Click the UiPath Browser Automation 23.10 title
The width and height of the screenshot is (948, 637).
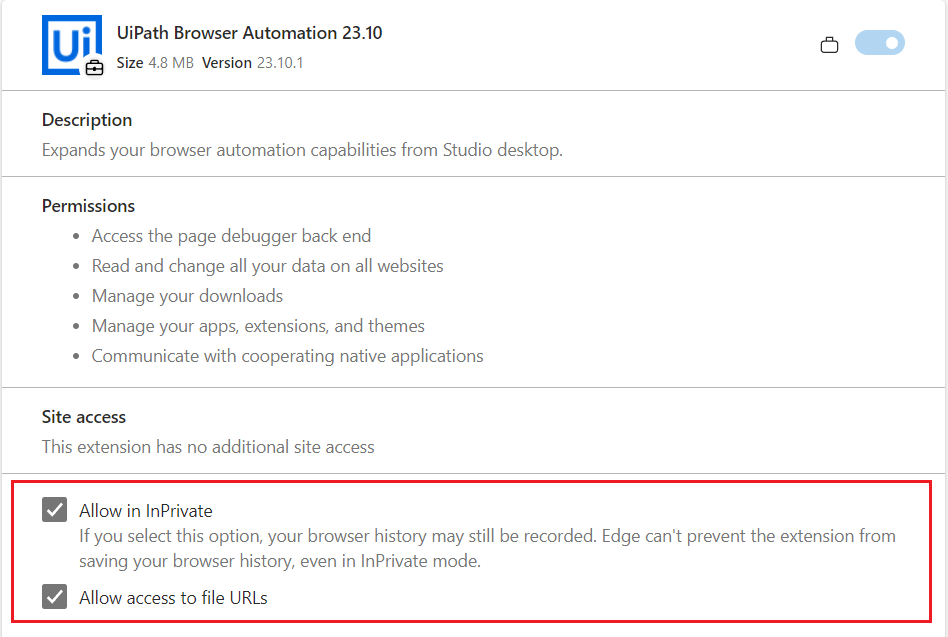click(x=249, y=33)
